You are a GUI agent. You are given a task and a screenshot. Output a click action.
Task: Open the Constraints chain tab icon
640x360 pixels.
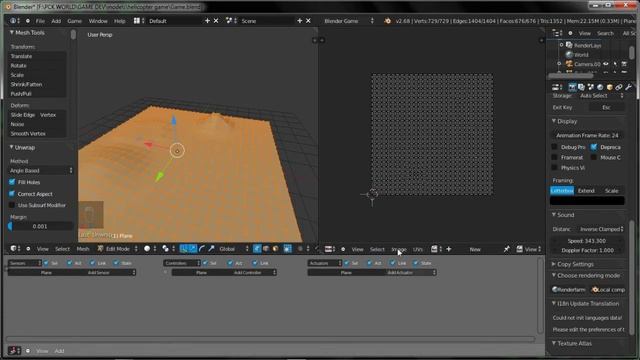[619, 87]
